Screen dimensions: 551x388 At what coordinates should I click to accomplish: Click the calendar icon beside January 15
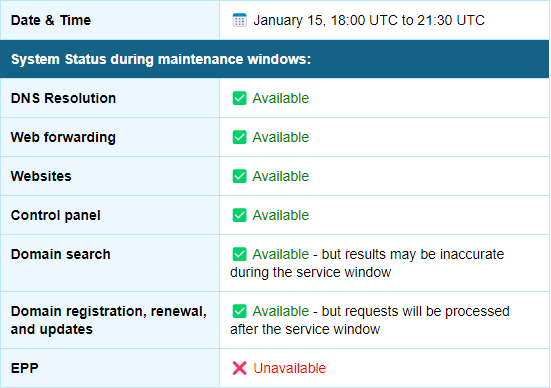click(239, 20)
